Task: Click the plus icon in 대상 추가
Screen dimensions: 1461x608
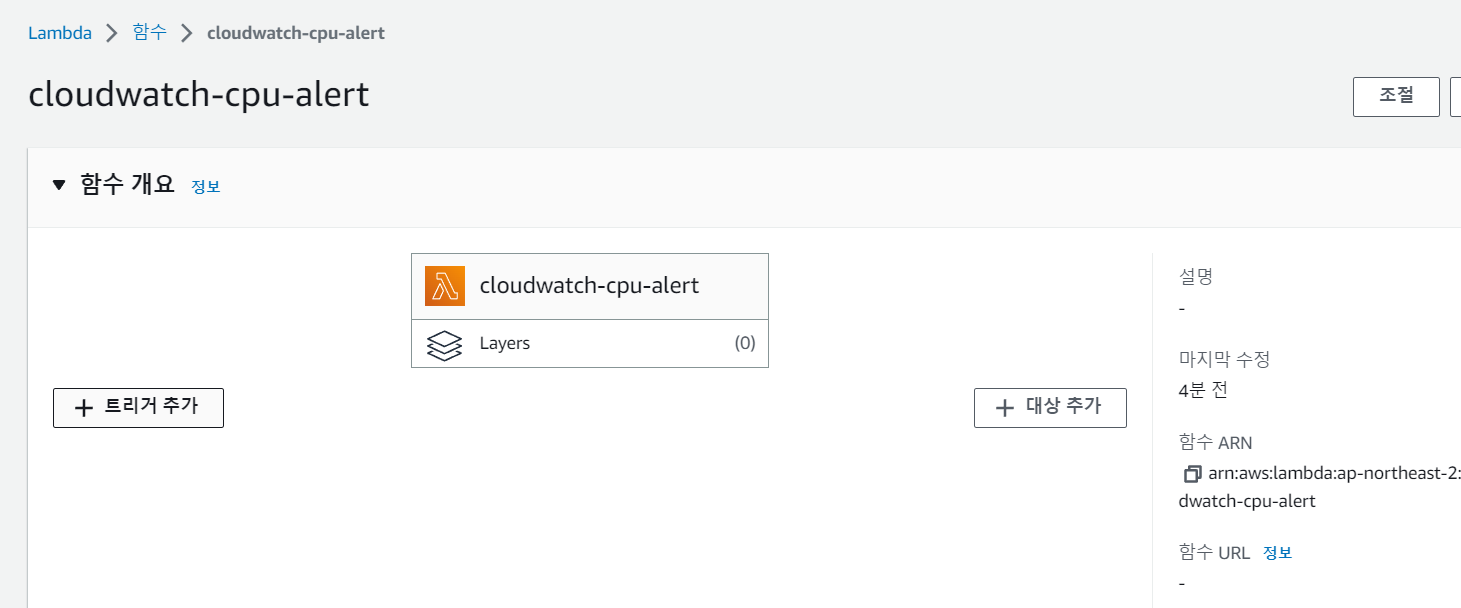Action: tap(1005, 408)
